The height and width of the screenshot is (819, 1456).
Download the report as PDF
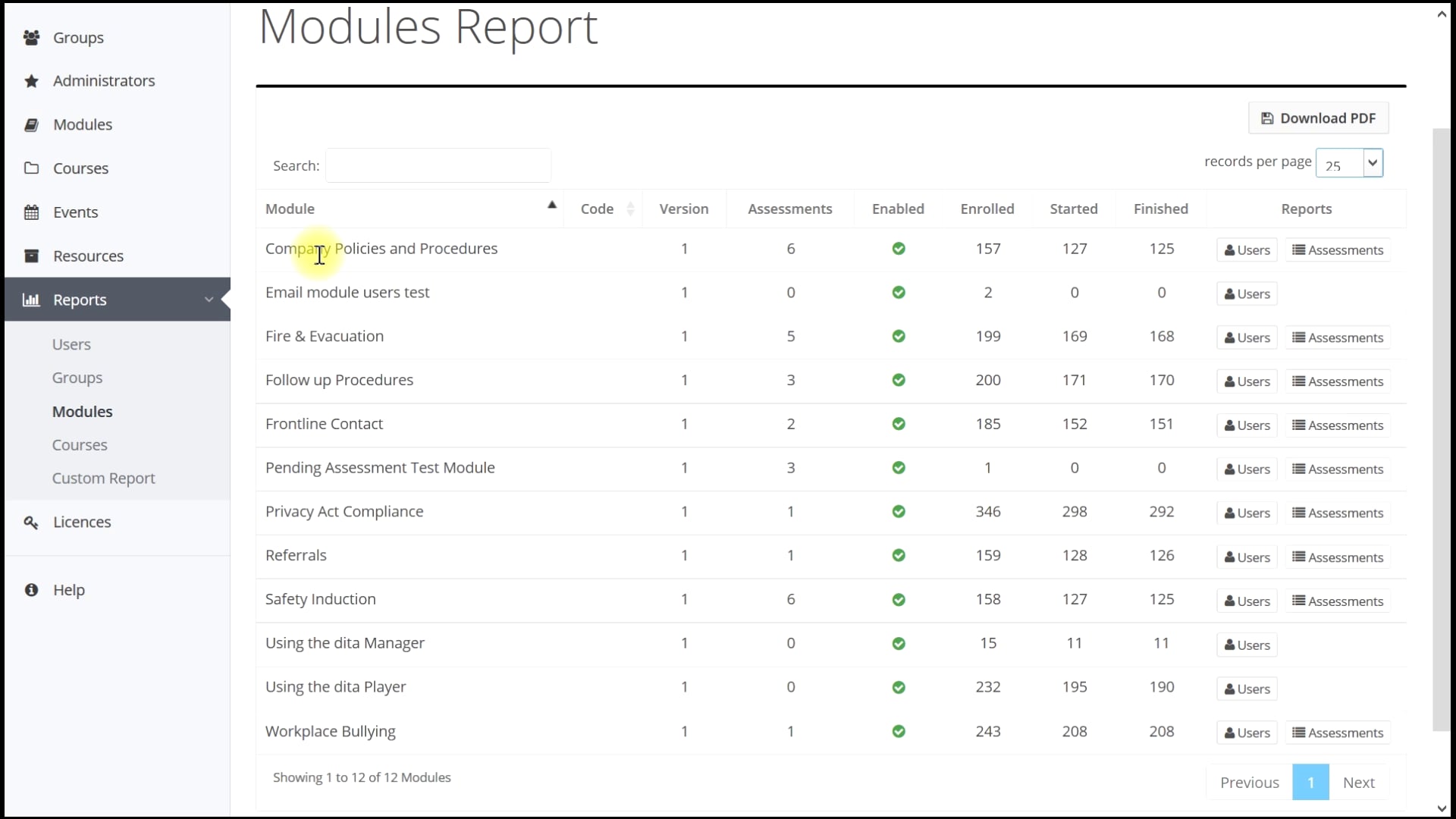point(1319,118)
